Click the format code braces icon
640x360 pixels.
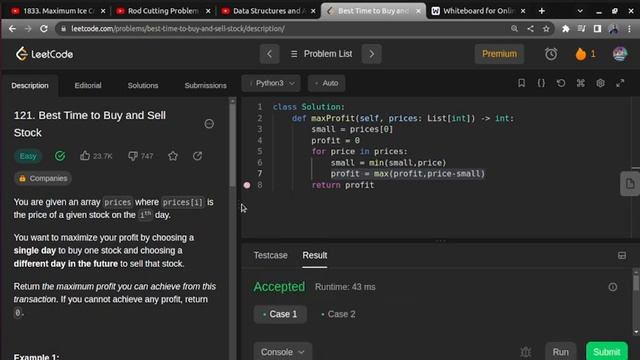(x=541, y=83)
